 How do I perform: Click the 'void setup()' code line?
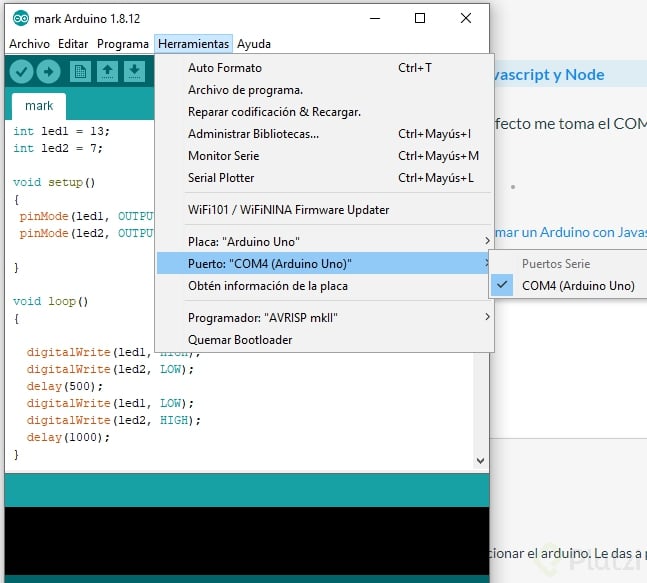(x=54, y=182)
